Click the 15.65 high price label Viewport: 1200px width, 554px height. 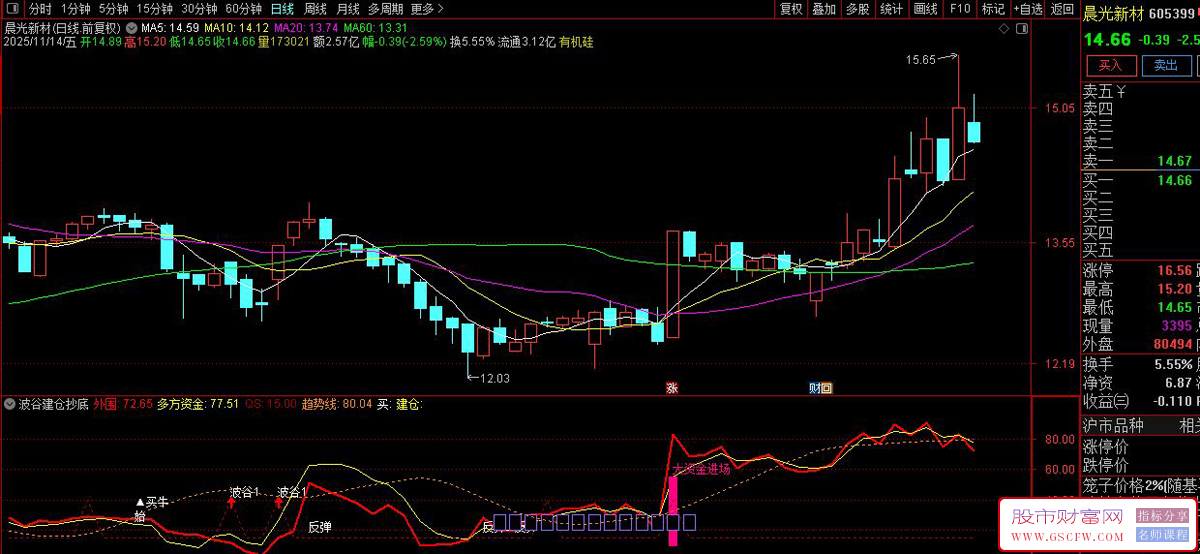920,60
